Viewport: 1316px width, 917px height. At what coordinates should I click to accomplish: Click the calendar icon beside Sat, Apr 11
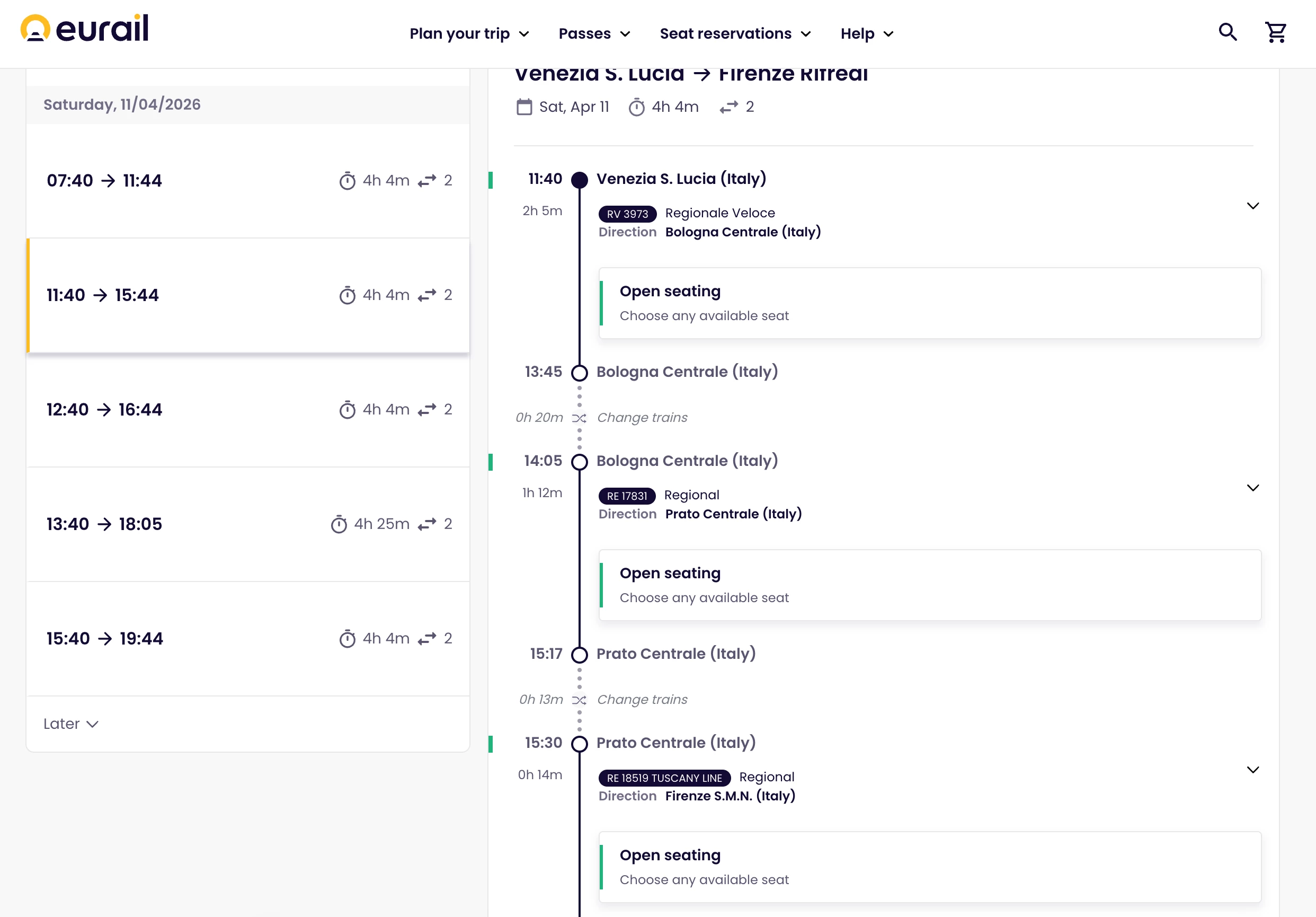click(524, 107)
